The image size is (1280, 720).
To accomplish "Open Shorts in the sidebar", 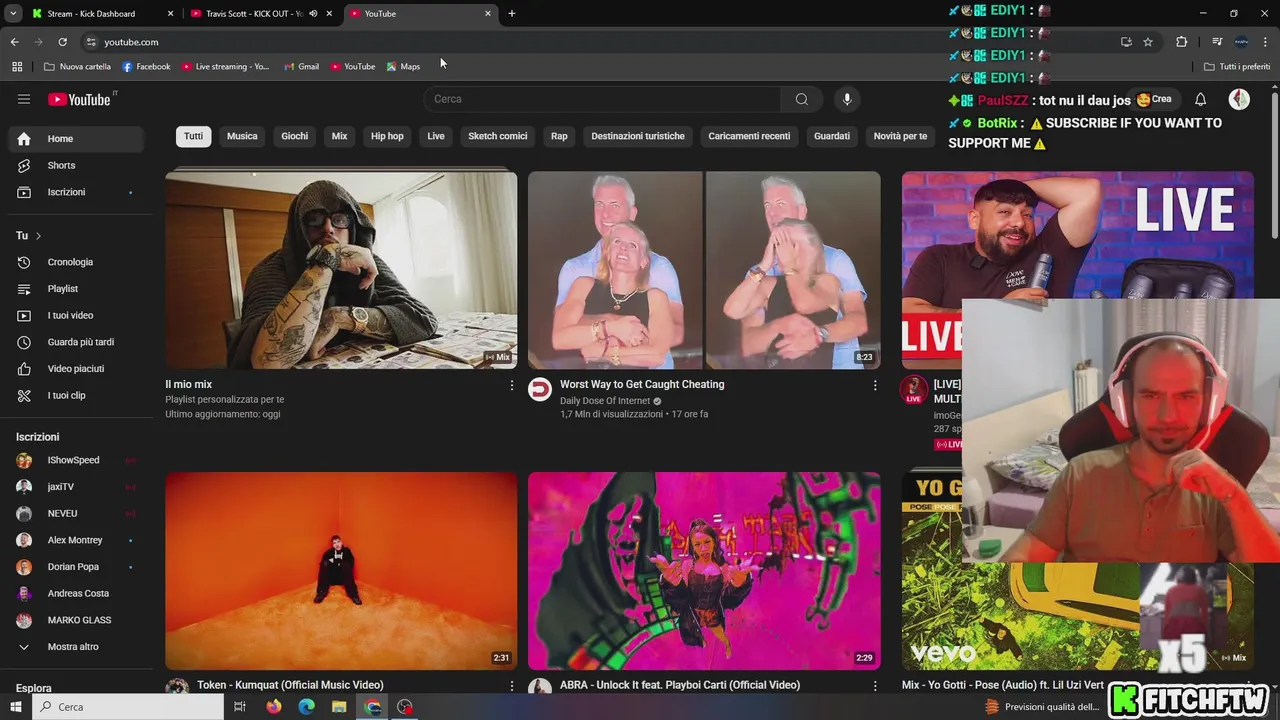I will click(x=76, y=165).
